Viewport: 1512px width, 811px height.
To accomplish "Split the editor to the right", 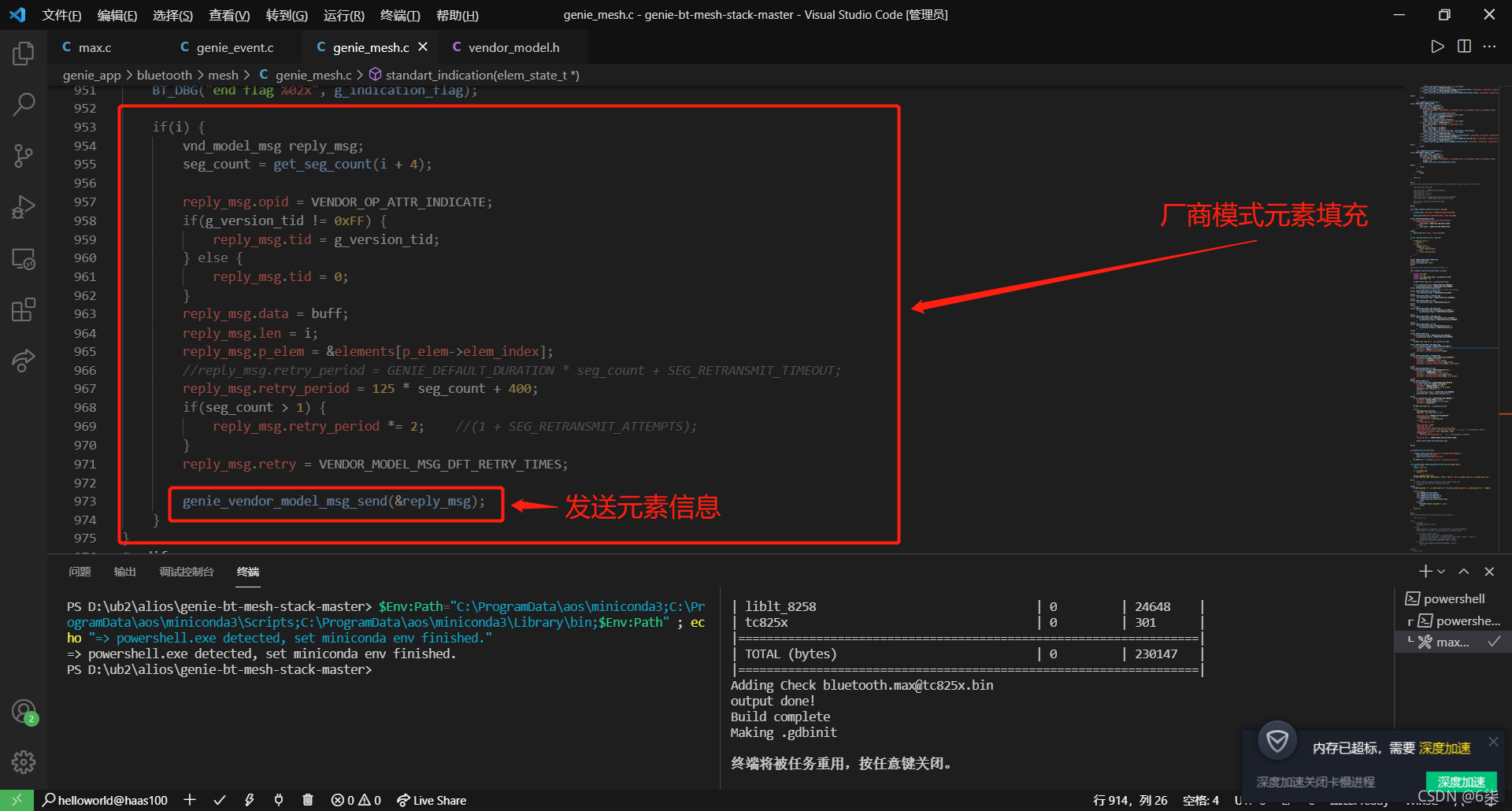I will click(1464, 47).
